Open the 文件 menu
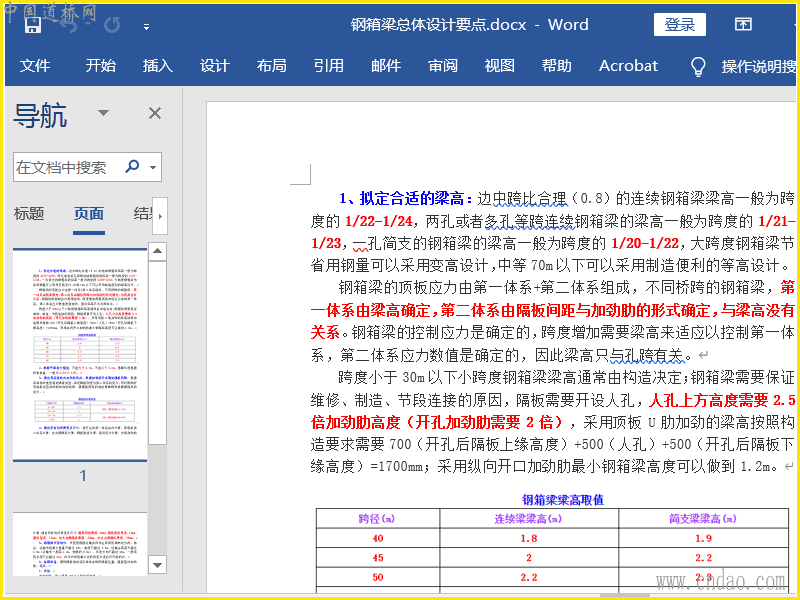This screenshot has height=600, width=800. tap(35, 66)
